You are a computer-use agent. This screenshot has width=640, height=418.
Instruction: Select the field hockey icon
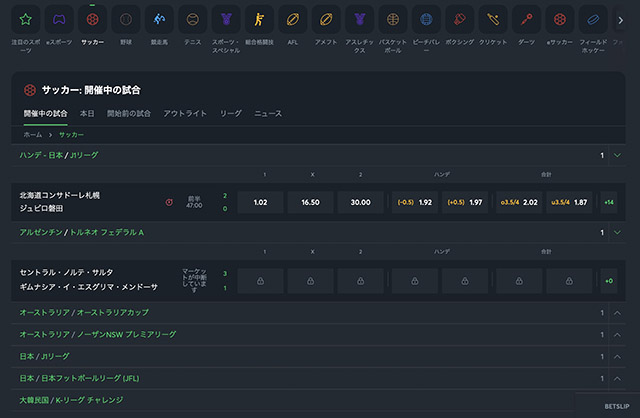click(x=593, y=19)
